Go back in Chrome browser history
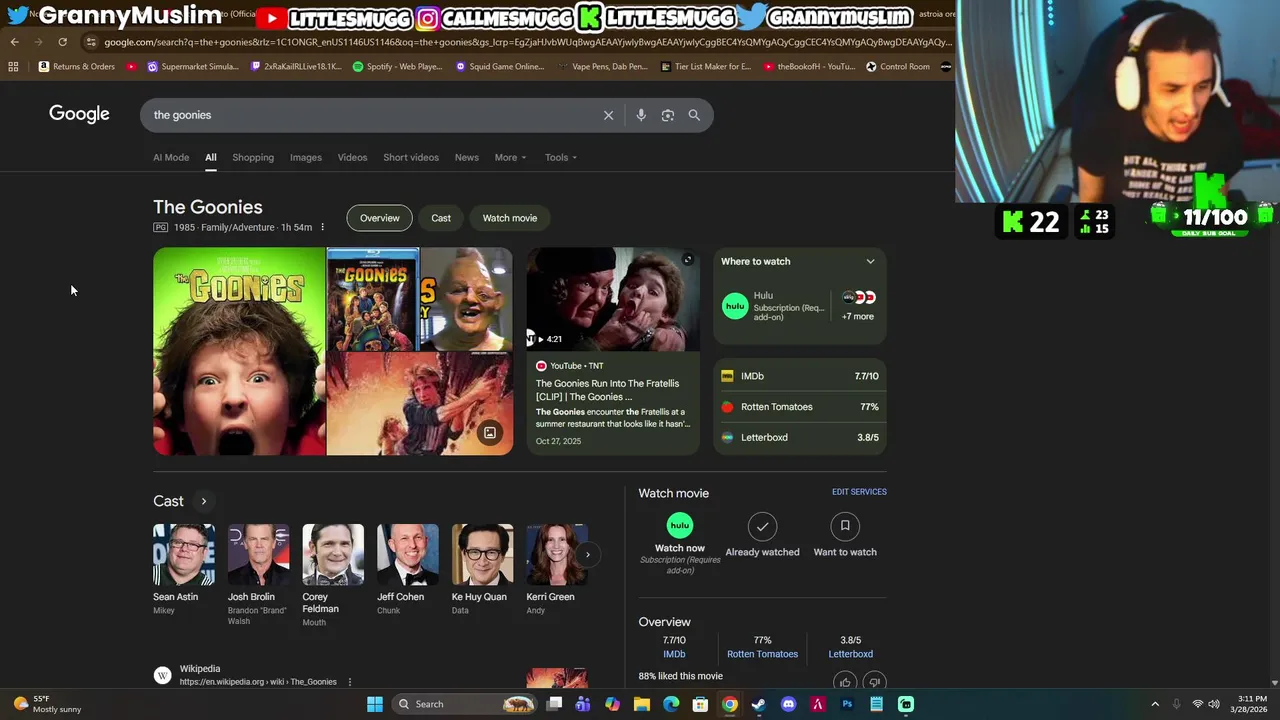Viewport: 1280px width, 720px height. [14, 42]
